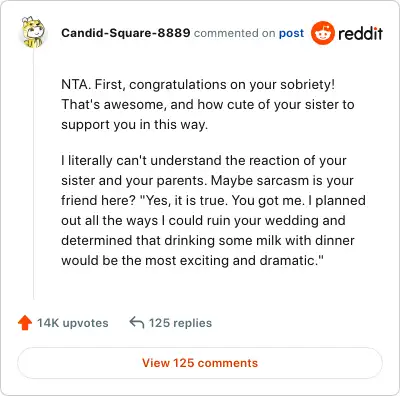This screenshot has width=400, height=396.
Task: Click the line "NTA. First, congratulations on your sobriety!"
Action: click(198, 85)
